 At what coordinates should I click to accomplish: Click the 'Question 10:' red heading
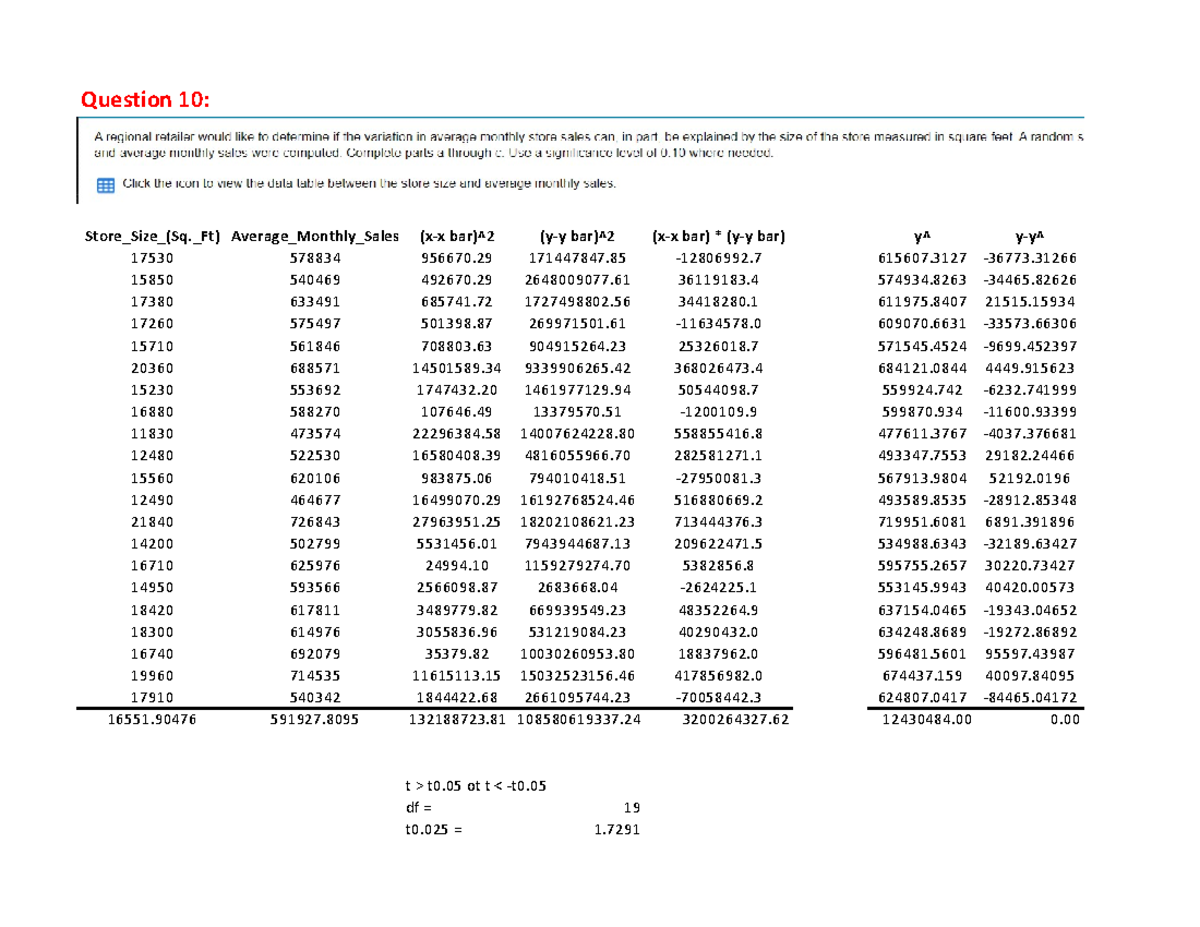pos(145,99)
